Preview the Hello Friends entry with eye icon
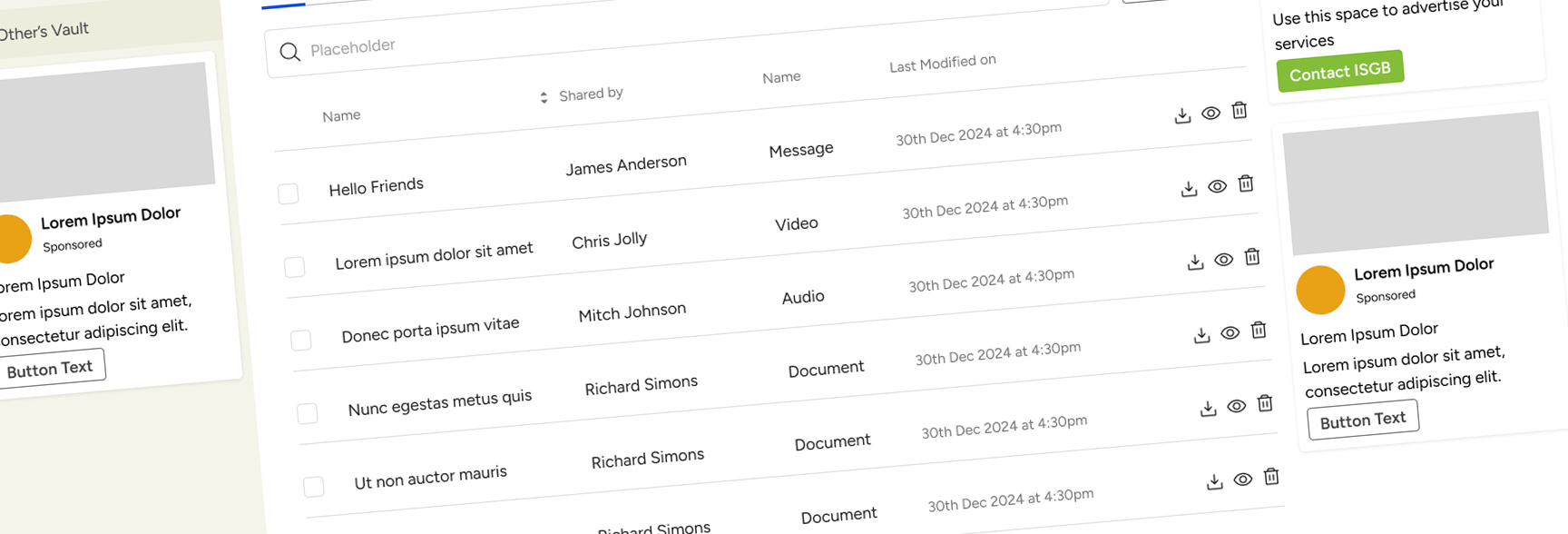 (1210, 114)
